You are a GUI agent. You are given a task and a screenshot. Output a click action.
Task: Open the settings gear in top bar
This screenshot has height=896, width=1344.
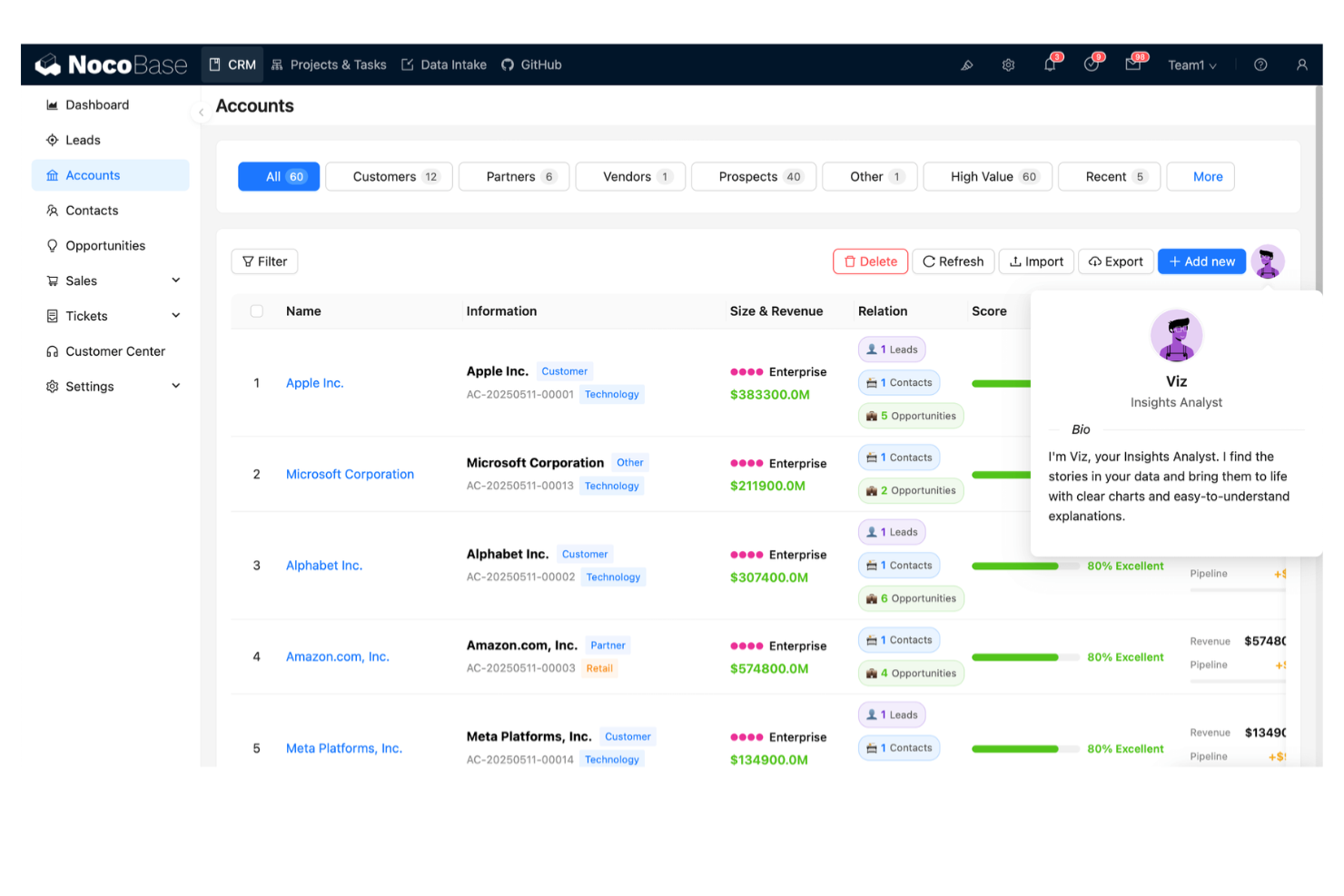1008,65
